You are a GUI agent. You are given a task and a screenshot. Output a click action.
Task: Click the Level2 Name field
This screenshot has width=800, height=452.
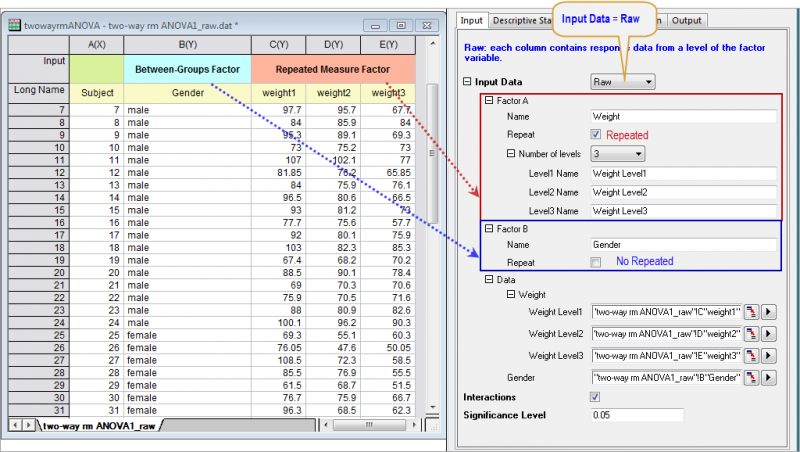click(x=684, y=192)
